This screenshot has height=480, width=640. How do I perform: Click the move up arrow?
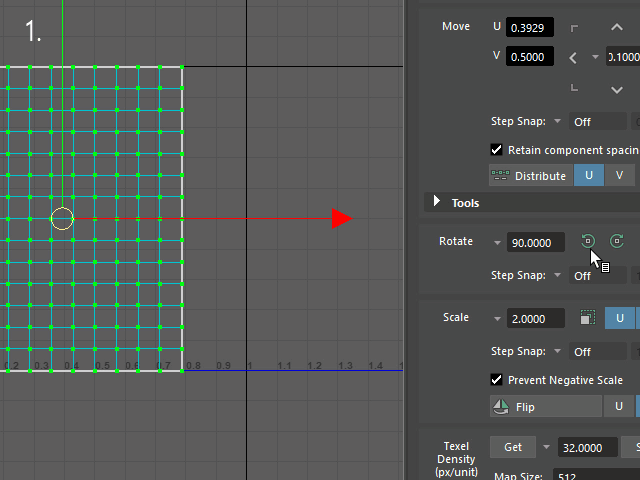[617, 28]
